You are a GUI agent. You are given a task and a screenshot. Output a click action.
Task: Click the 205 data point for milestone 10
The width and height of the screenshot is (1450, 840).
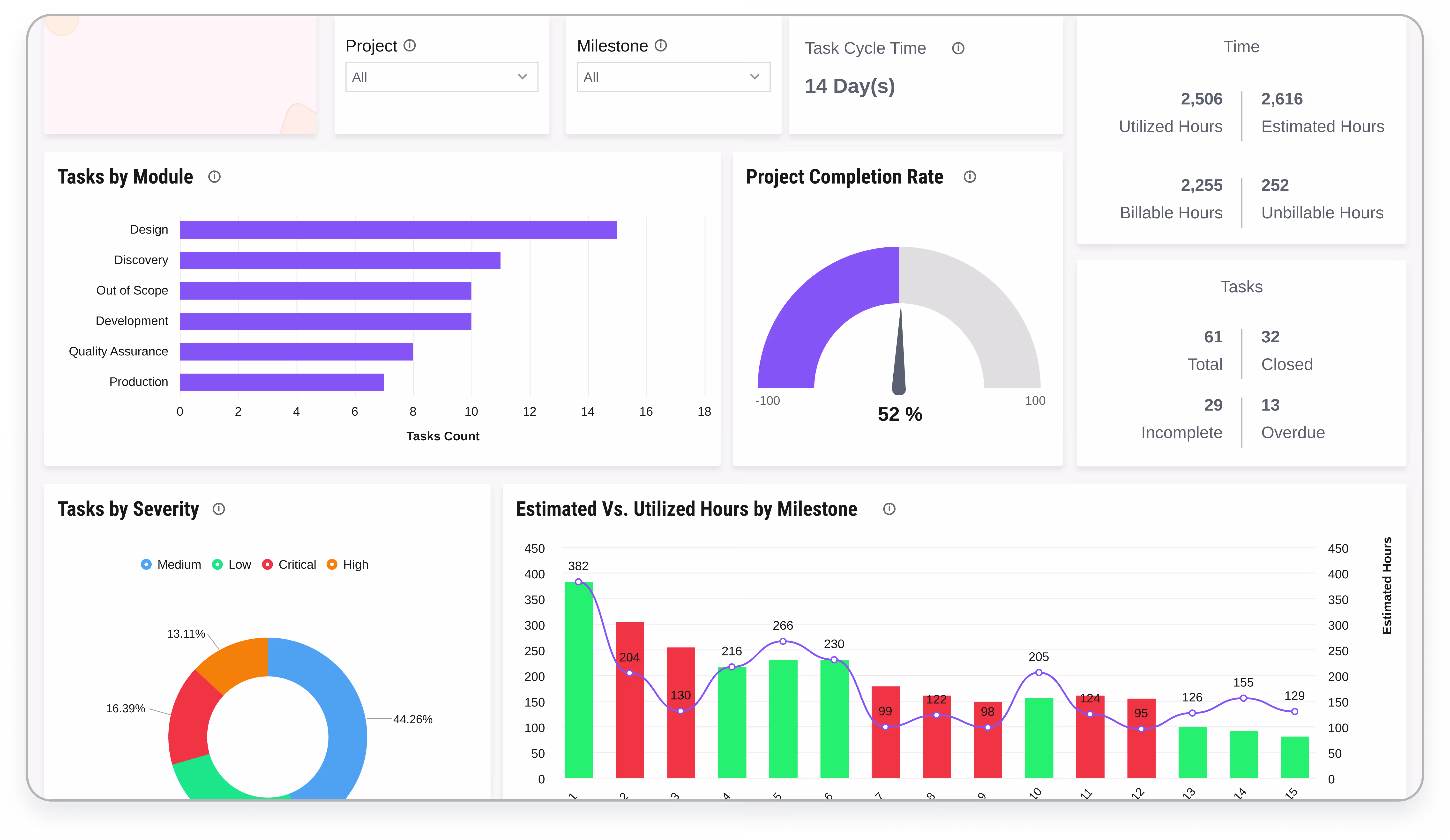(1039, 673)
